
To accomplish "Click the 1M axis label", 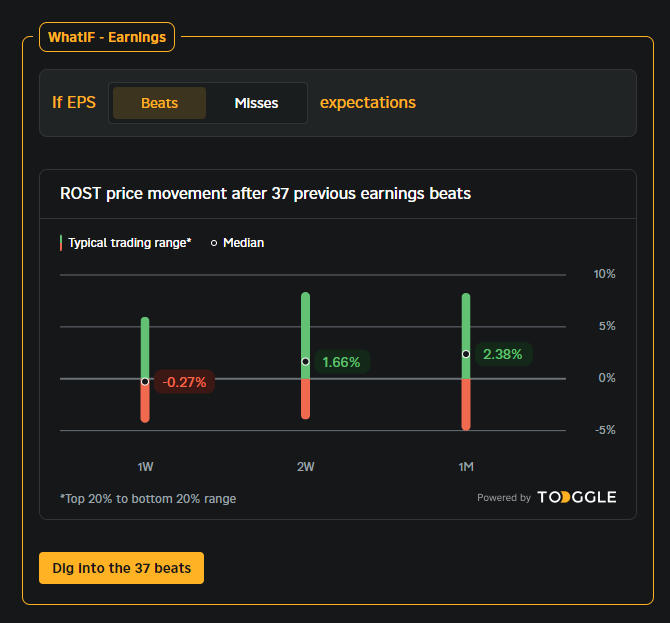I will coord(466,467).
